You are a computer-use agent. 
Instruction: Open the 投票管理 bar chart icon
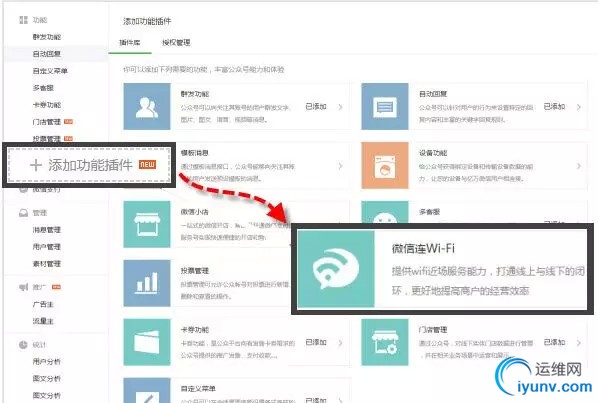pos(147,283)
